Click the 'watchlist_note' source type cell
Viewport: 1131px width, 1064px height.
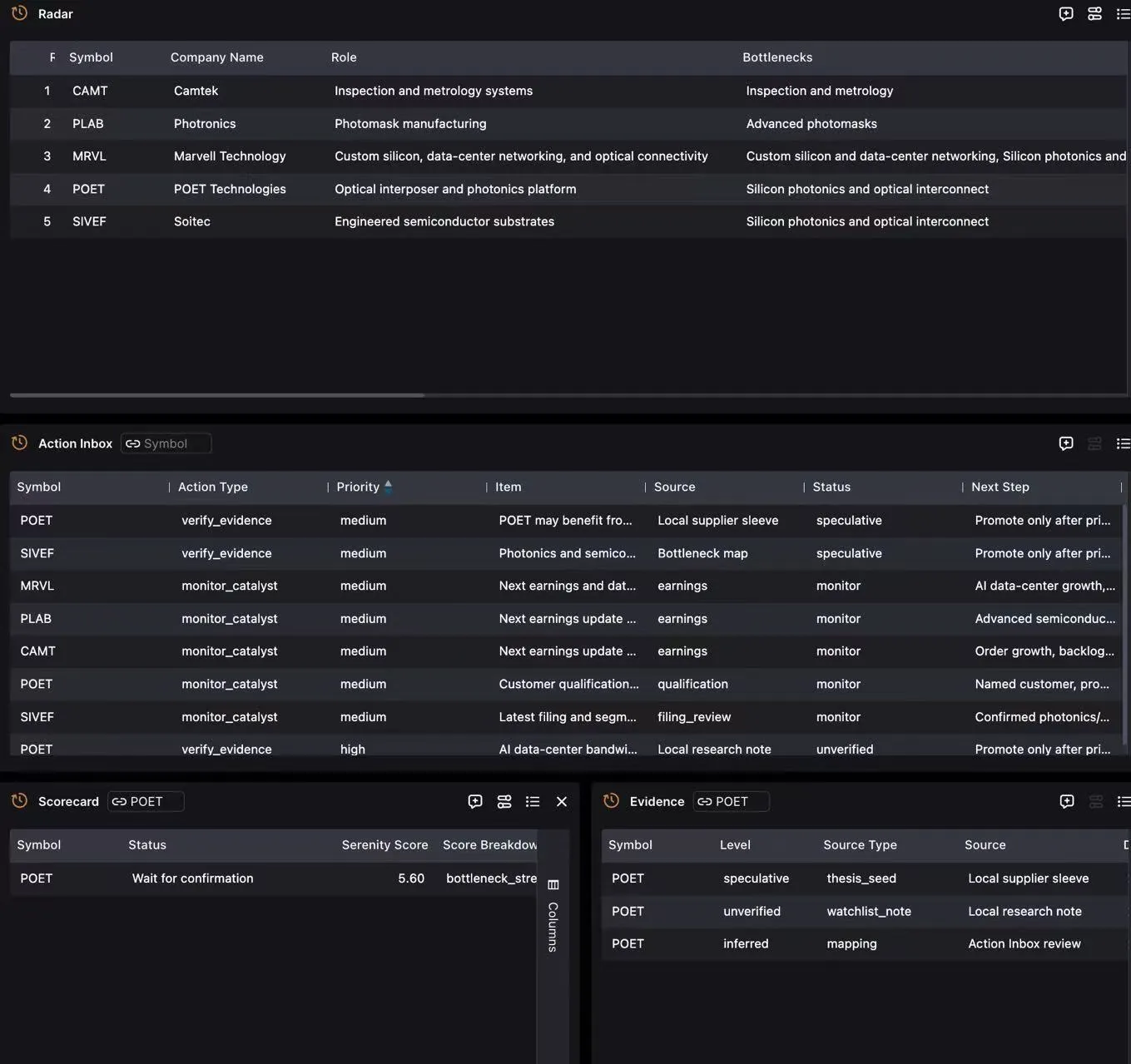pos(869,911)
